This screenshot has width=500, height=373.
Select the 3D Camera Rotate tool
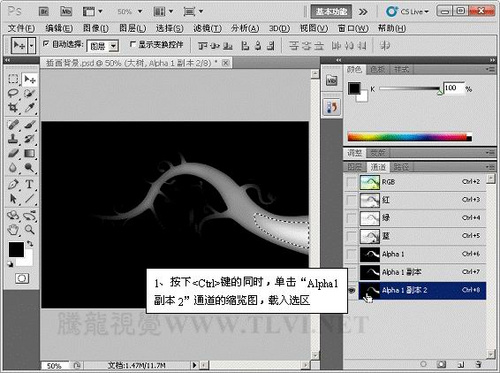pyautogui.click(x=30, y=215)
